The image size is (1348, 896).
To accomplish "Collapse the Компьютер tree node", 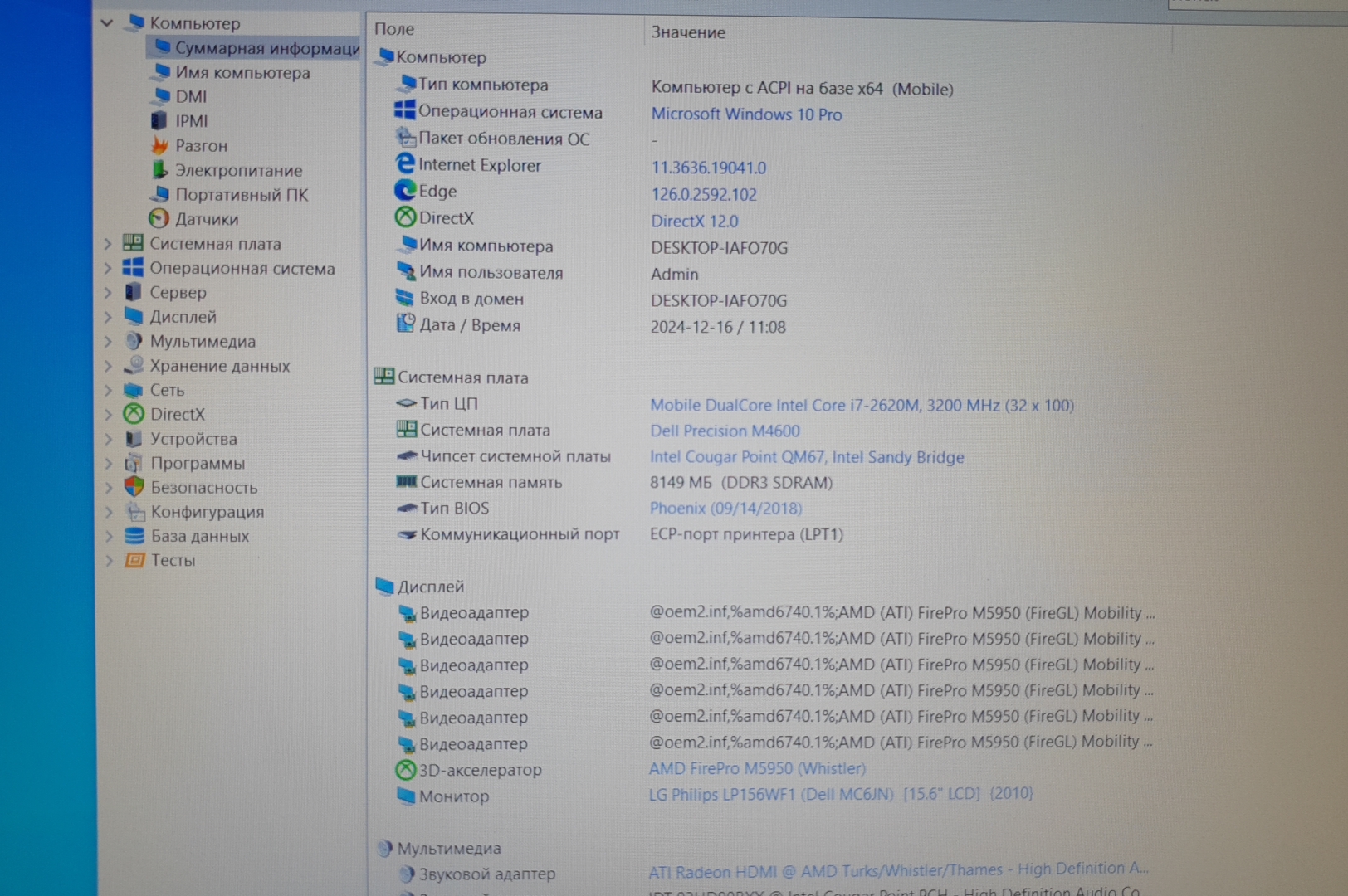I will click(x=107, y=23).
